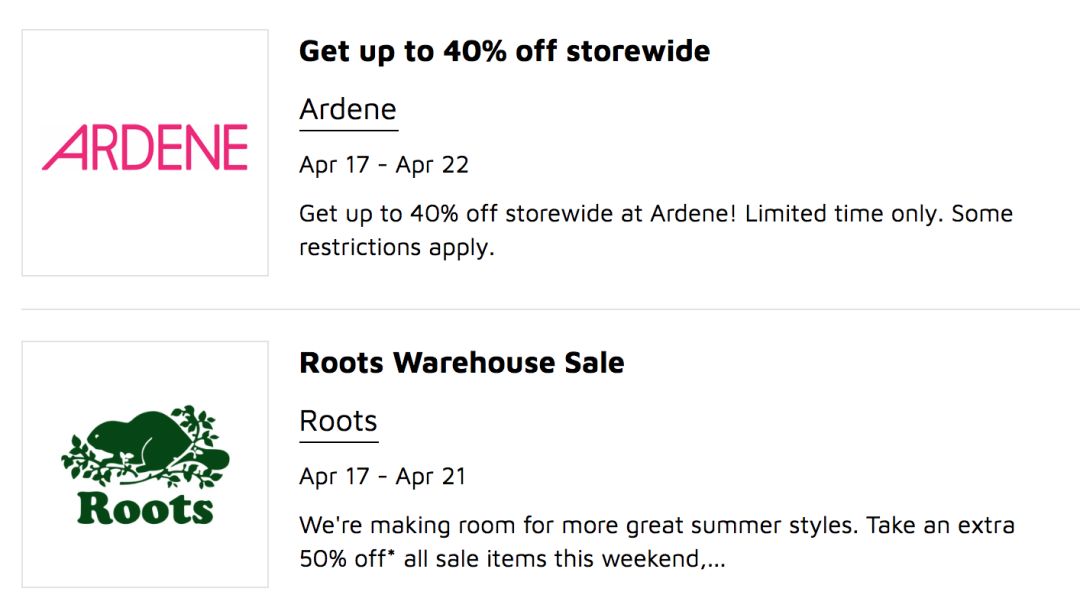Click the 'Apr 22' end date of Ardene deal
Image resolution: width=1080 pixels, height=608 pixels.
(432, 165)
